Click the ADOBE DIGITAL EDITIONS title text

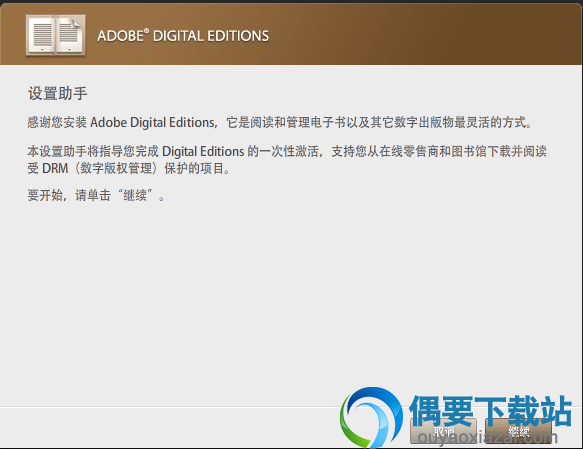(183, 36)
